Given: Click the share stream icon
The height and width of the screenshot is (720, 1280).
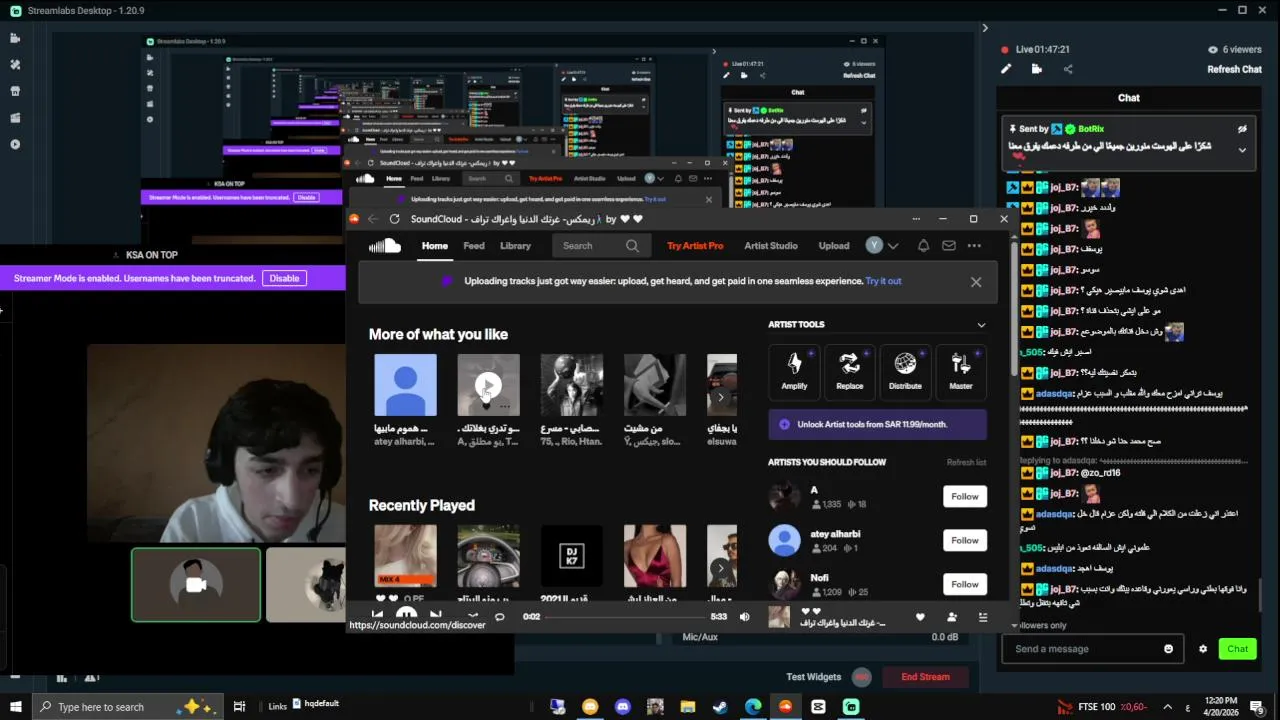Looking at the screenshot, I should 1068,69.
